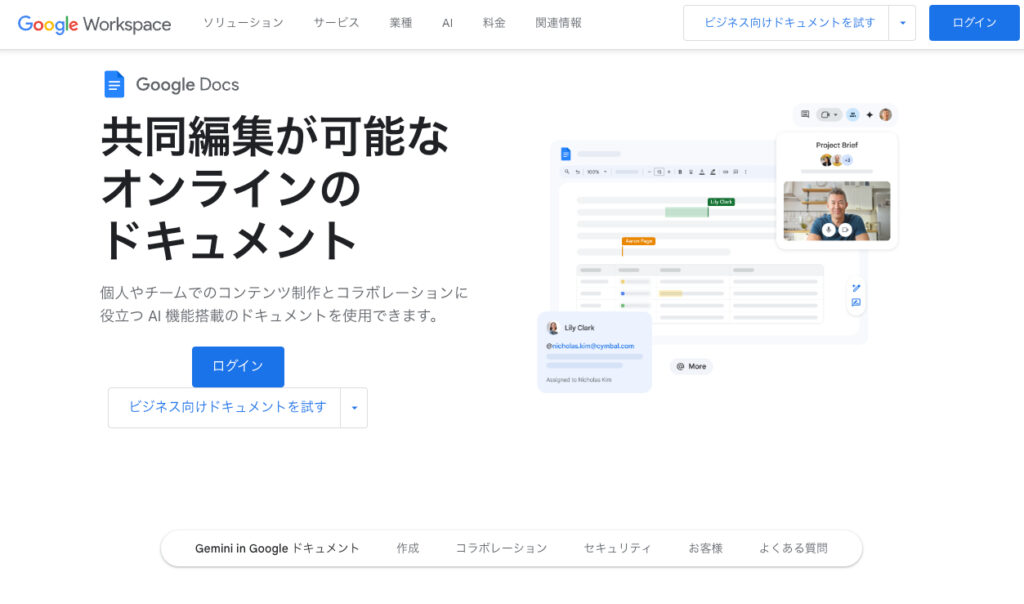Click the magic pen icon on document side
Image resolution: width=1024 pixels, height=604 pixels.
[x=856, y=288]
